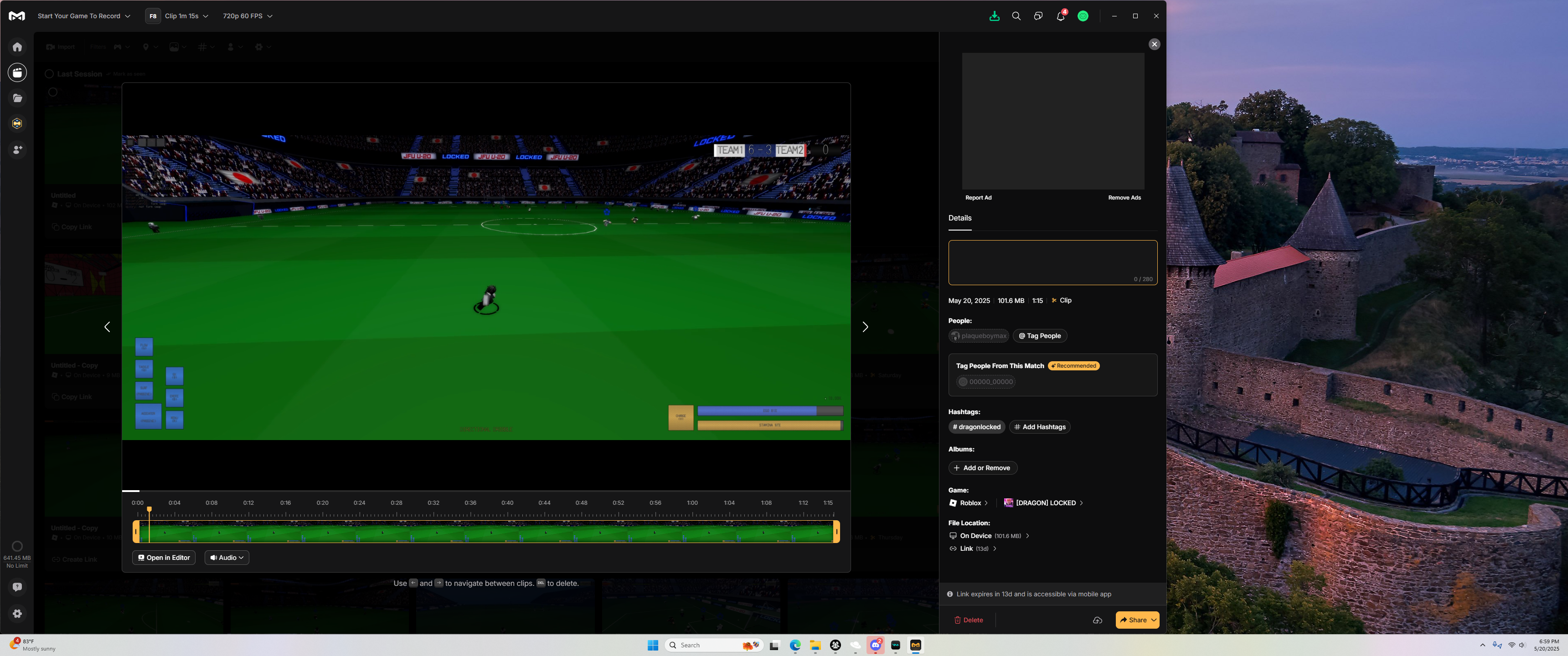
Task: Click the plaqueboymax people tag
Action: (978, 336)
